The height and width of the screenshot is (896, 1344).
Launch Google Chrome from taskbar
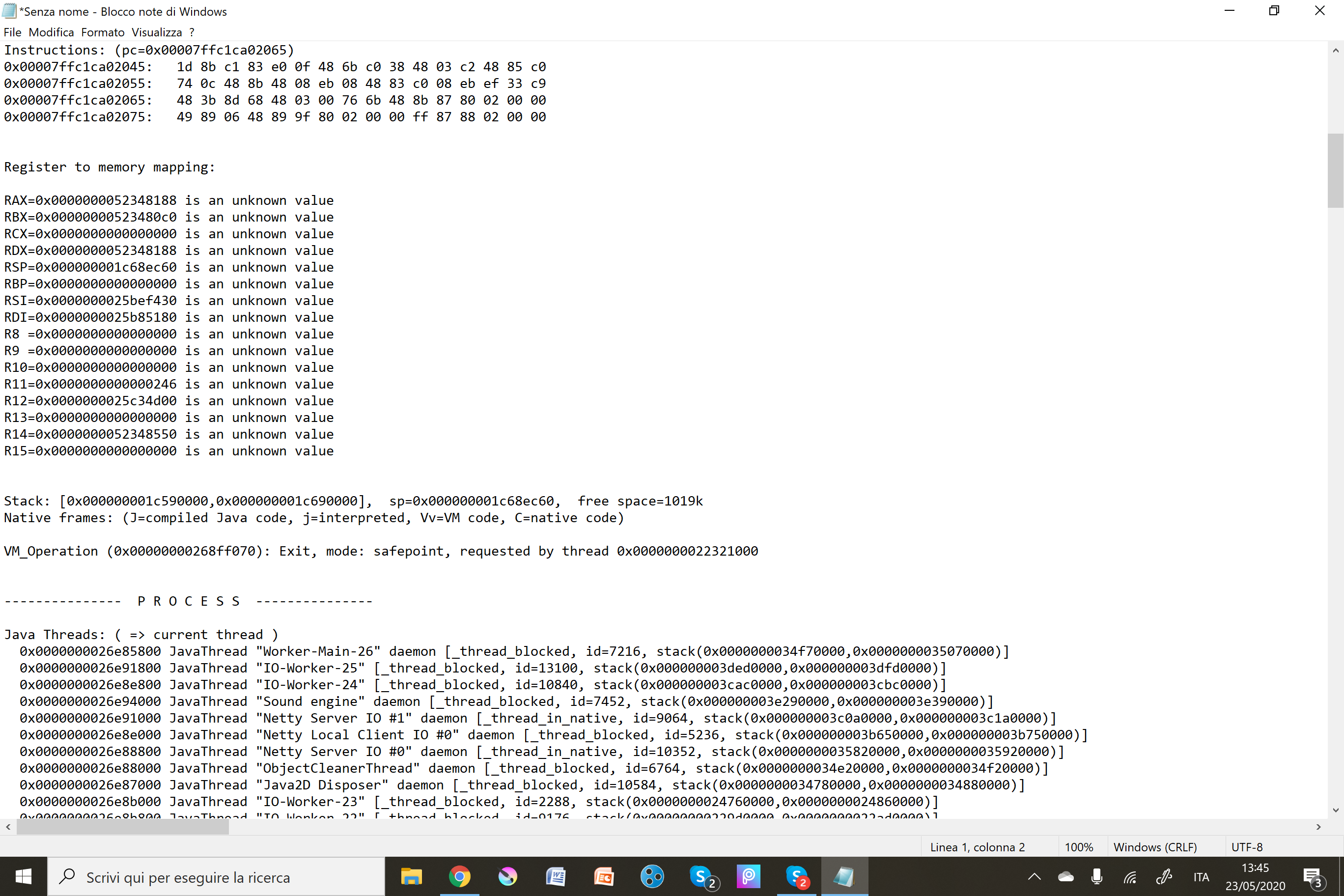click(459, 876)
